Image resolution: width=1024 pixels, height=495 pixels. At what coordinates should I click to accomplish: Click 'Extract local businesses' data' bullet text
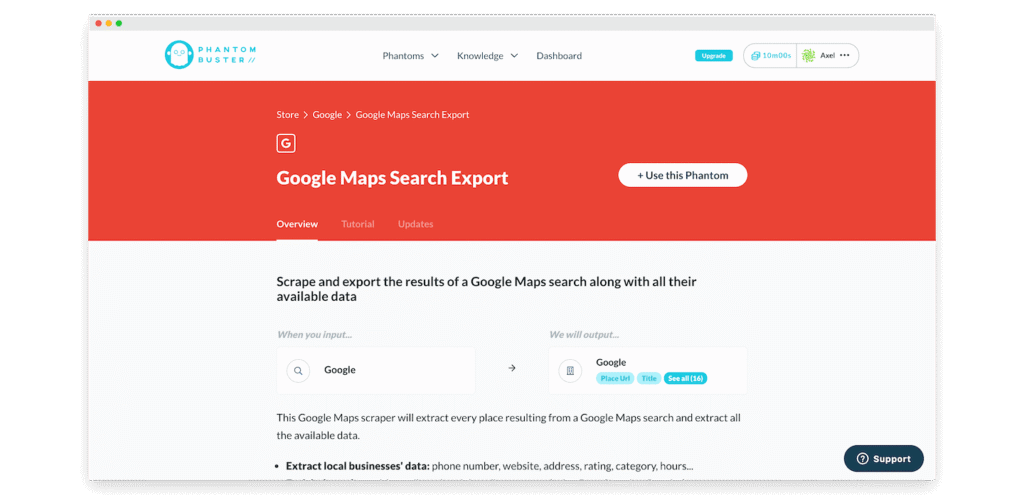pyautogui.click(x=357, y=466)
